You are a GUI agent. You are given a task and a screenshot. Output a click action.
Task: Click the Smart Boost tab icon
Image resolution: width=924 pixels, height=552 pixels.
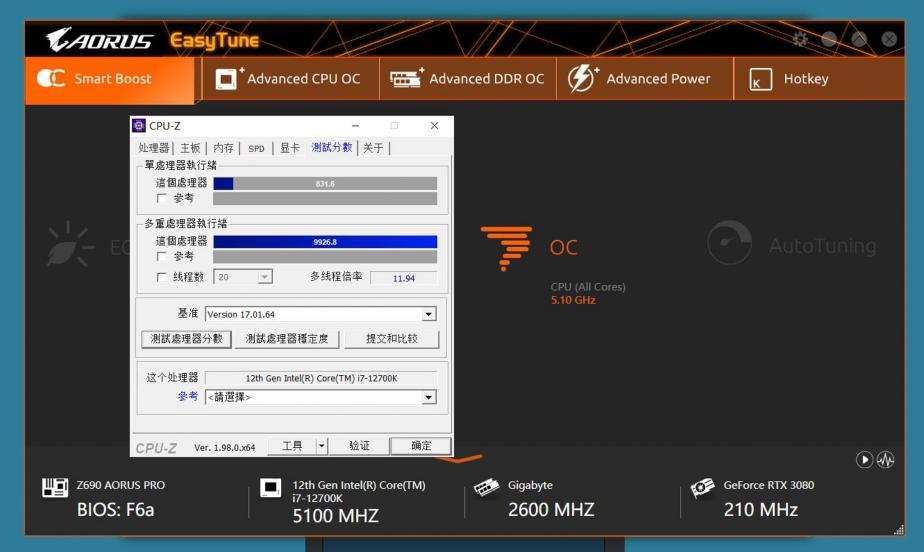[51, 78]
